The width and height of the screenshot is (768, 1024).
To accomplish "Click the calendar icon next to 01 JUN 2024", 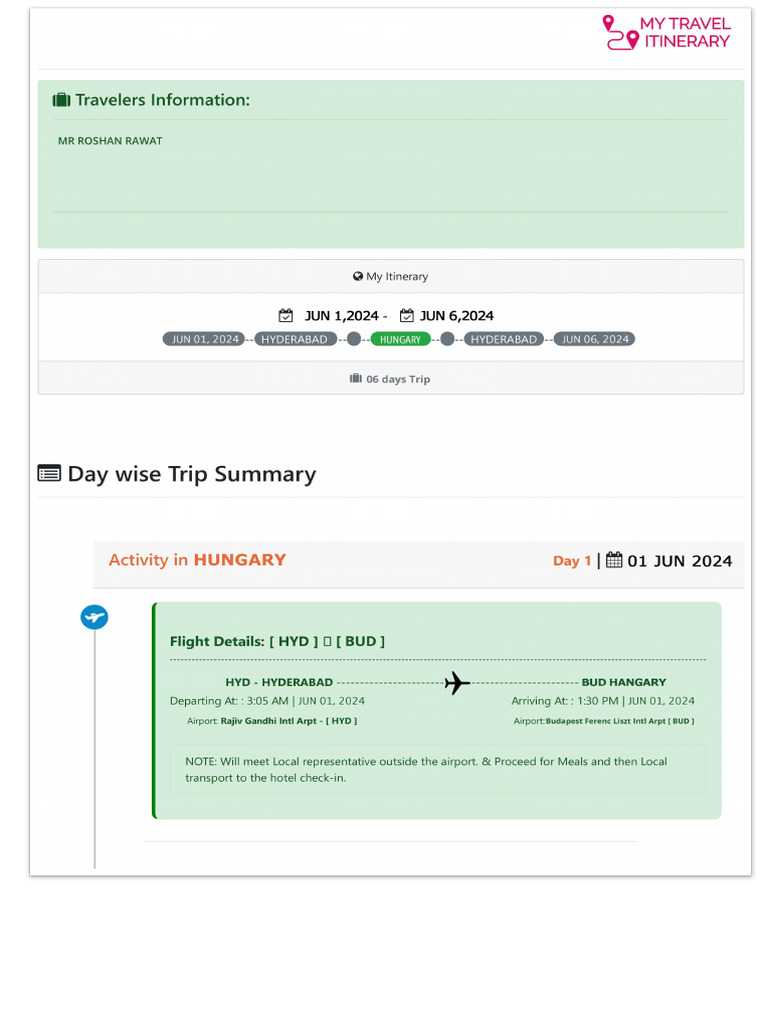I will (x=614, y=560).
